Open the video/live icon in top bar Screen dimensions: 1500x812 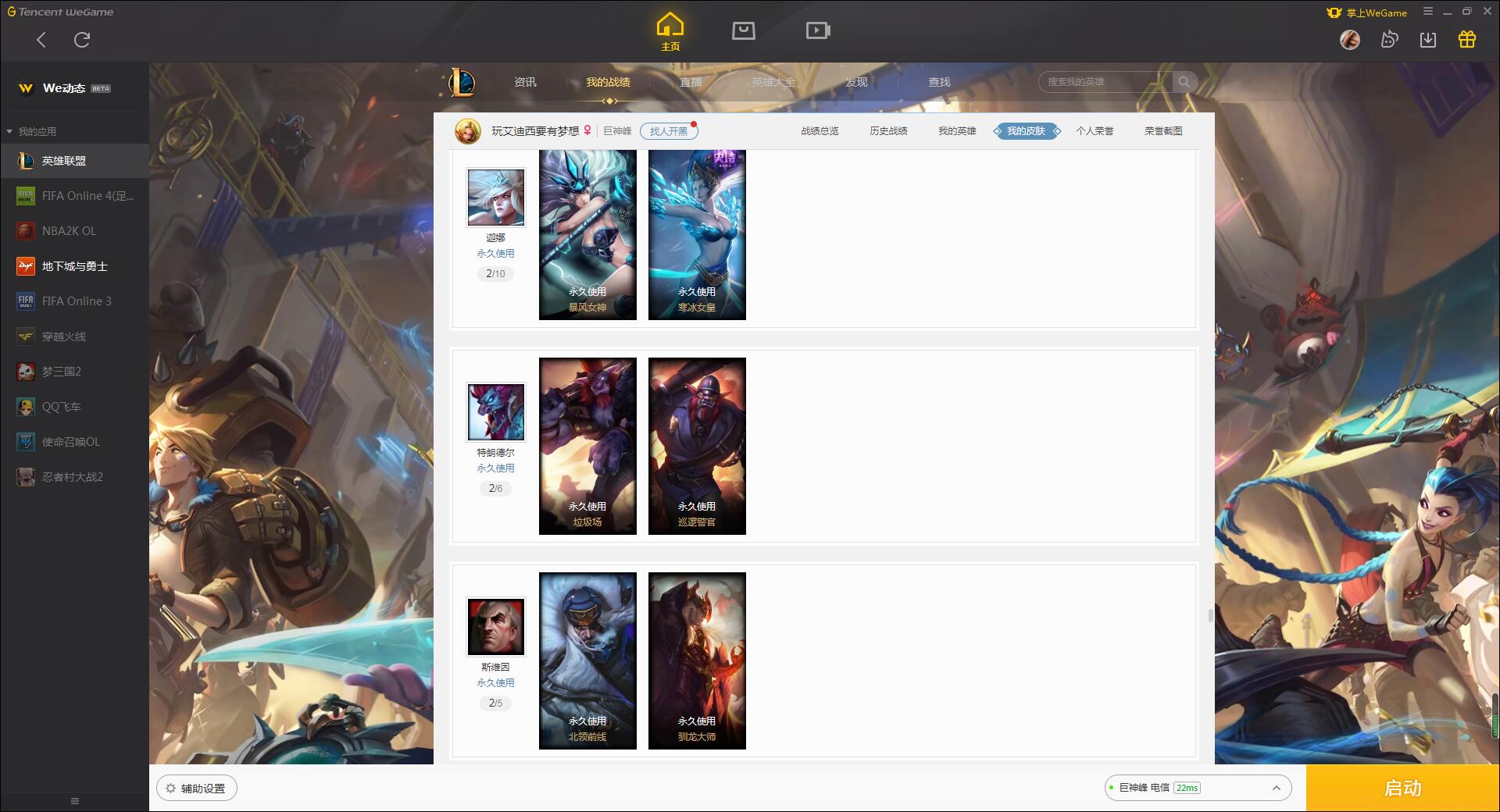818,31
